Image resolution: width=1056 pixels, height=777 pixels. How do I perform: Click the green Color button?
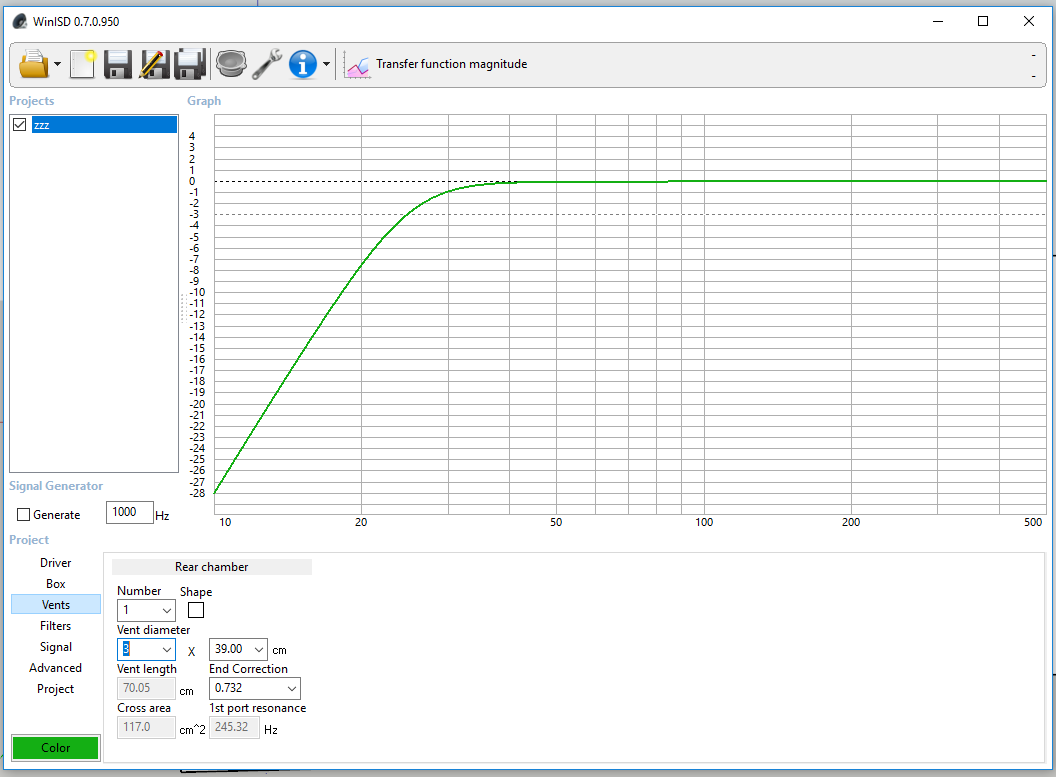coord(56,747)
